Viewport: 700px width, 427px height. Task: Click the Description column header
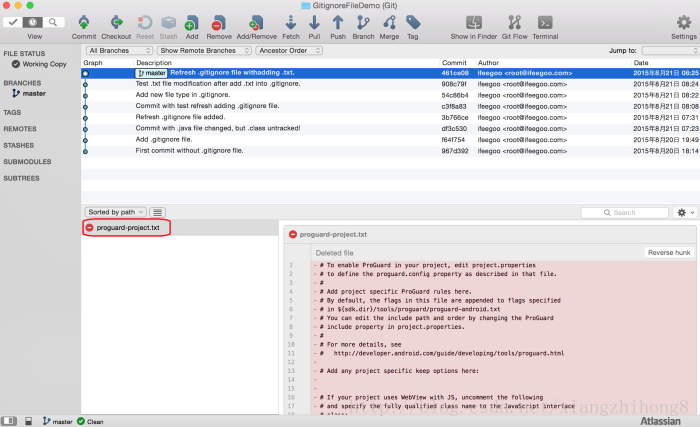coord(154,63)
